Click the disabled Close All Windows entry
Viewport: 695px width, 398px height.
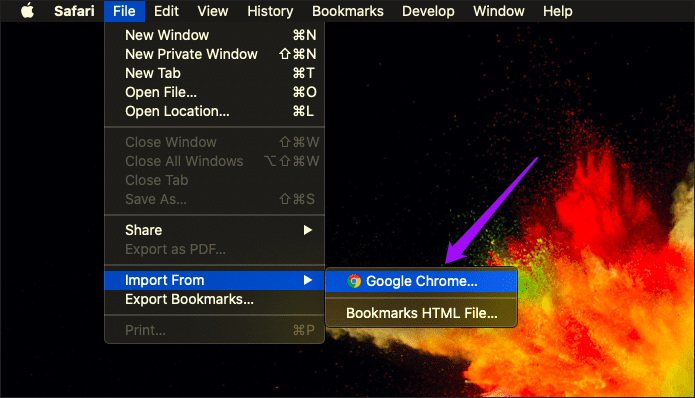pyautogui.click(x=215, y=161)
